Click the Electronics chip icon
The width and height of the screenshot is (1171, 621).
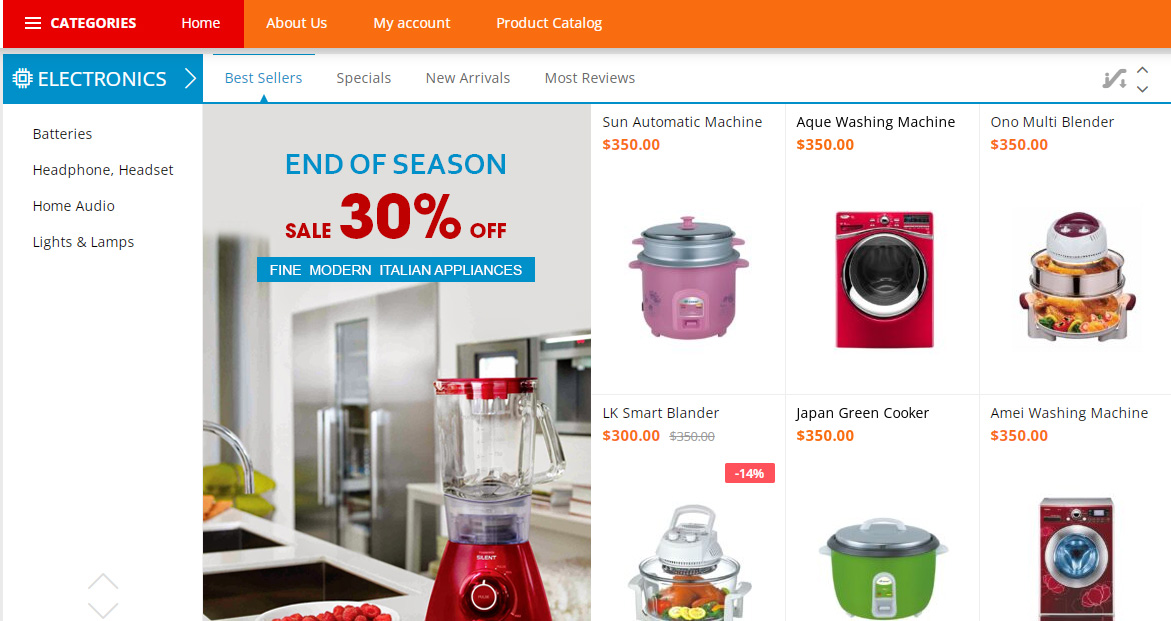22,78
